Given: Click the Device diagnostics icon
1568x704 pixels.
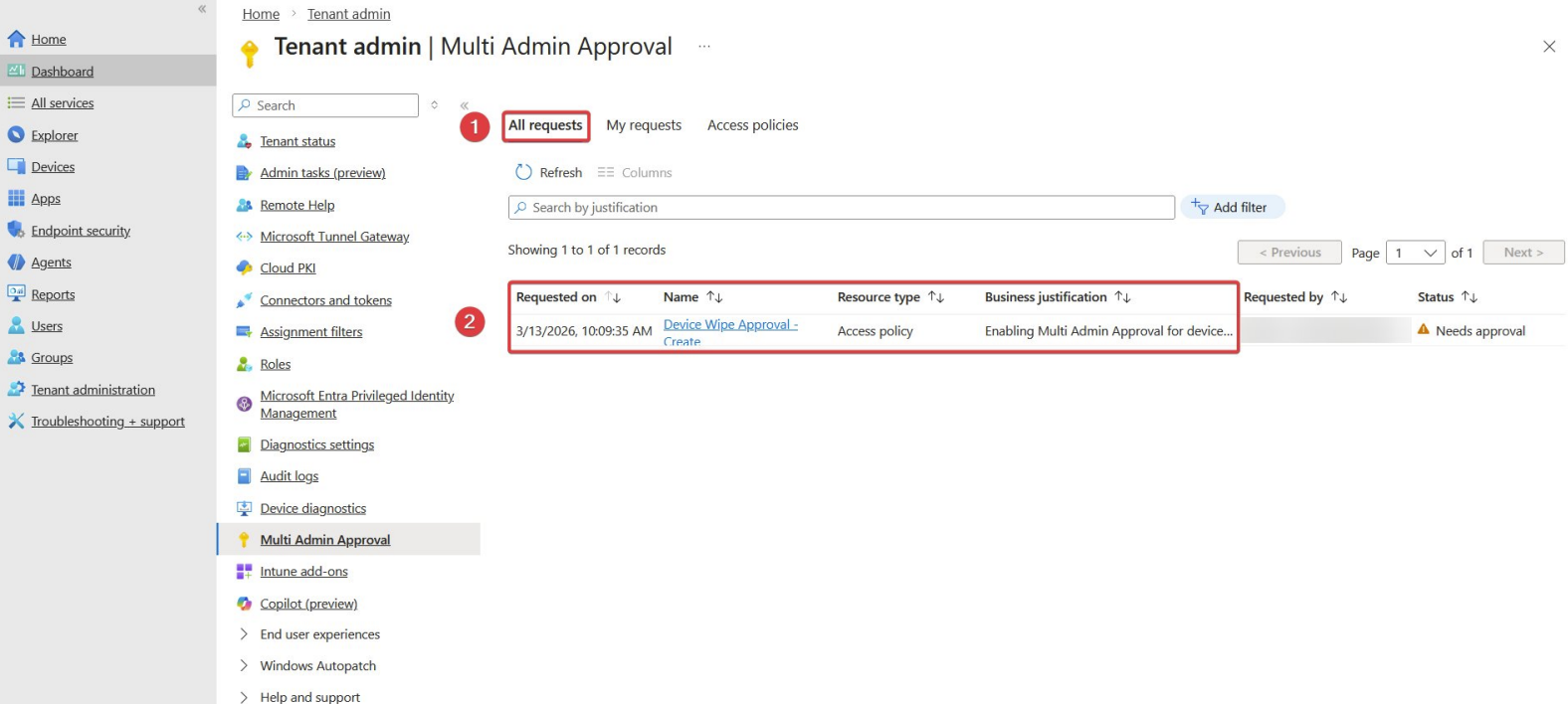Looking at the screenshot, I should [244, 508].
